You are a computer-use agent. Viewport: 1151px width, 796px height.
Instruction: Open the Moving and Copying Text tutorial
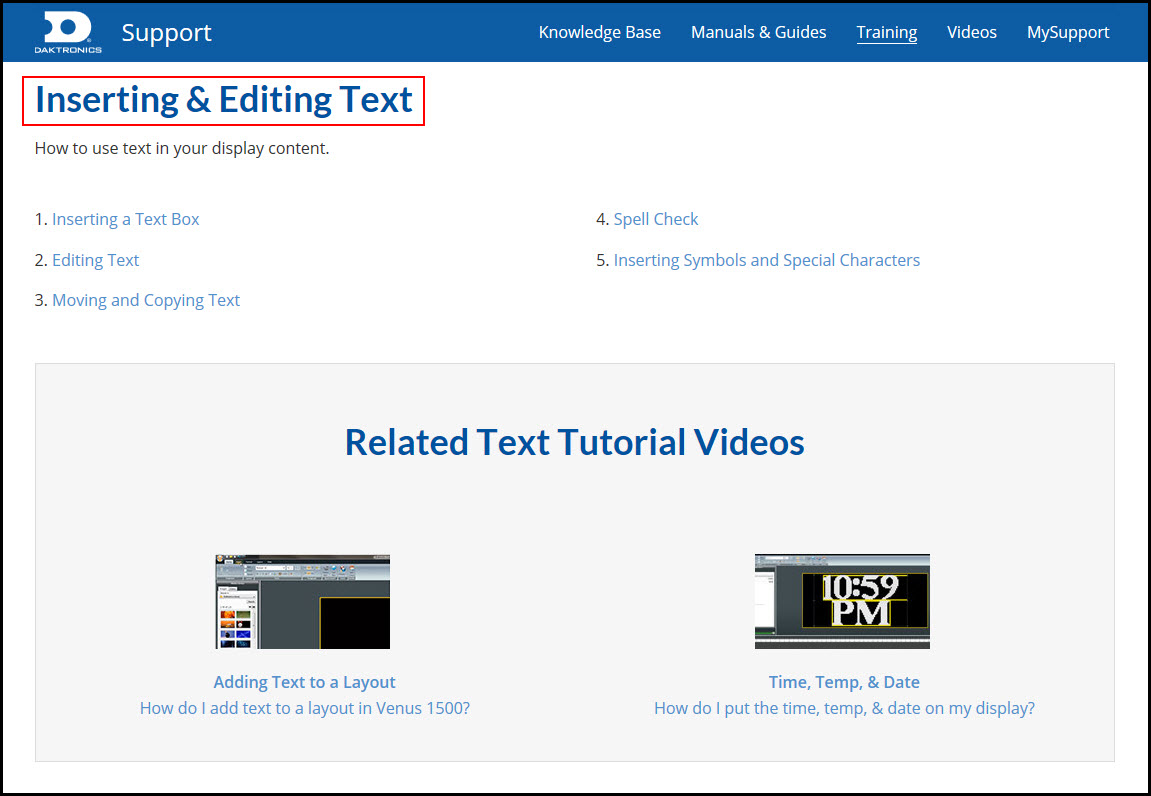146,299
